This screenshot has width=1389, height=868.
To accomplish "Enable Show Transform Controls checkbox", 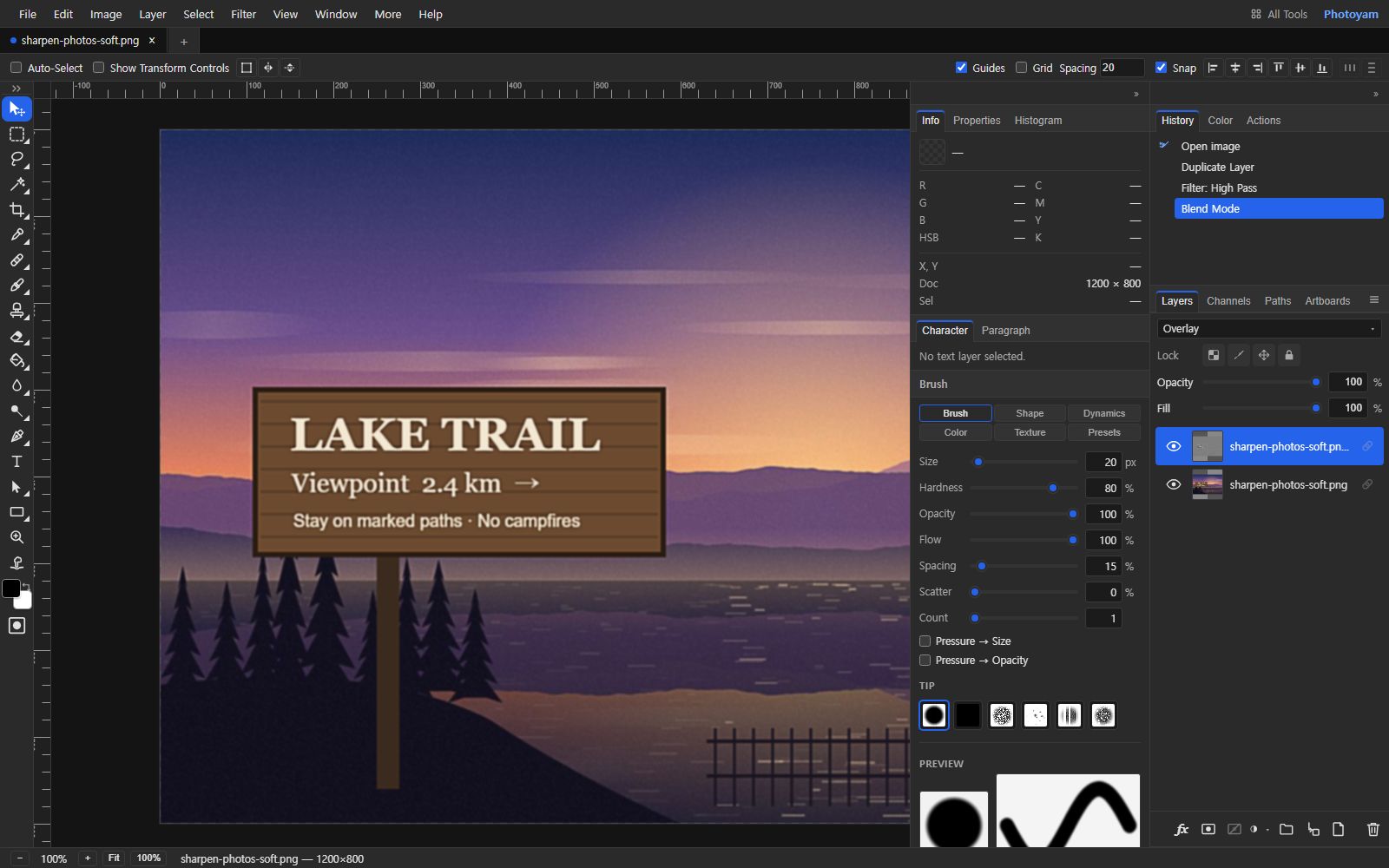I will (98, 68).
